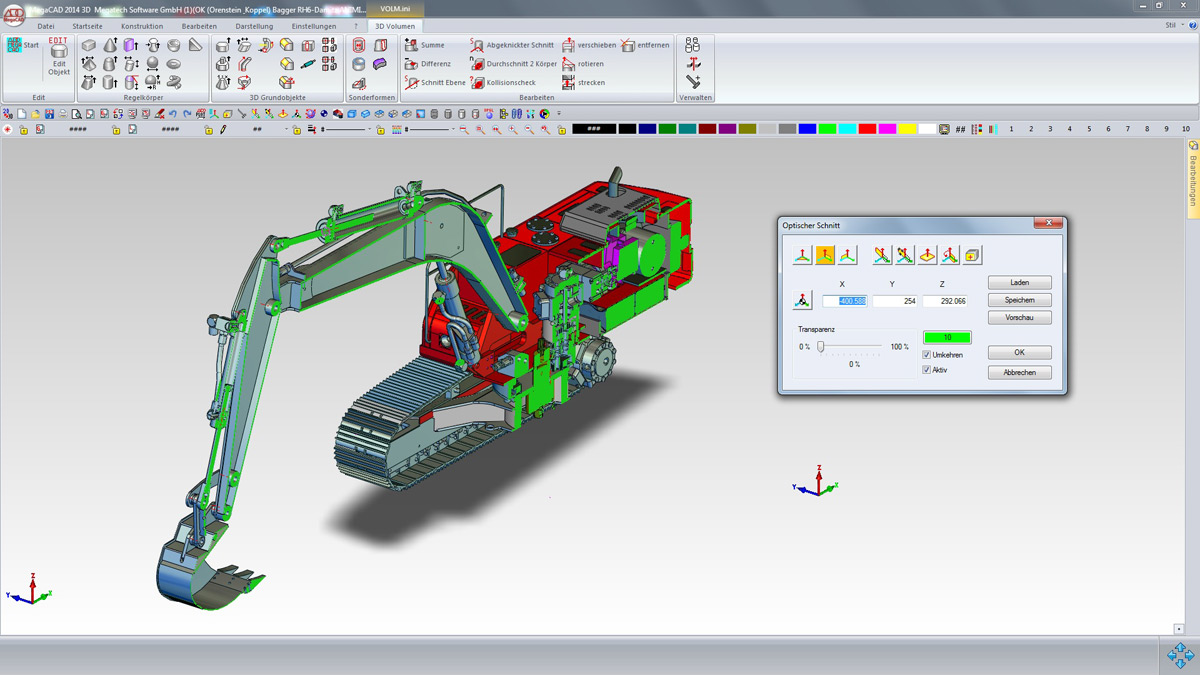1200x675 pixels.
Task: Click the Speichern button in the dialog
Action: tap(1019, 300)
